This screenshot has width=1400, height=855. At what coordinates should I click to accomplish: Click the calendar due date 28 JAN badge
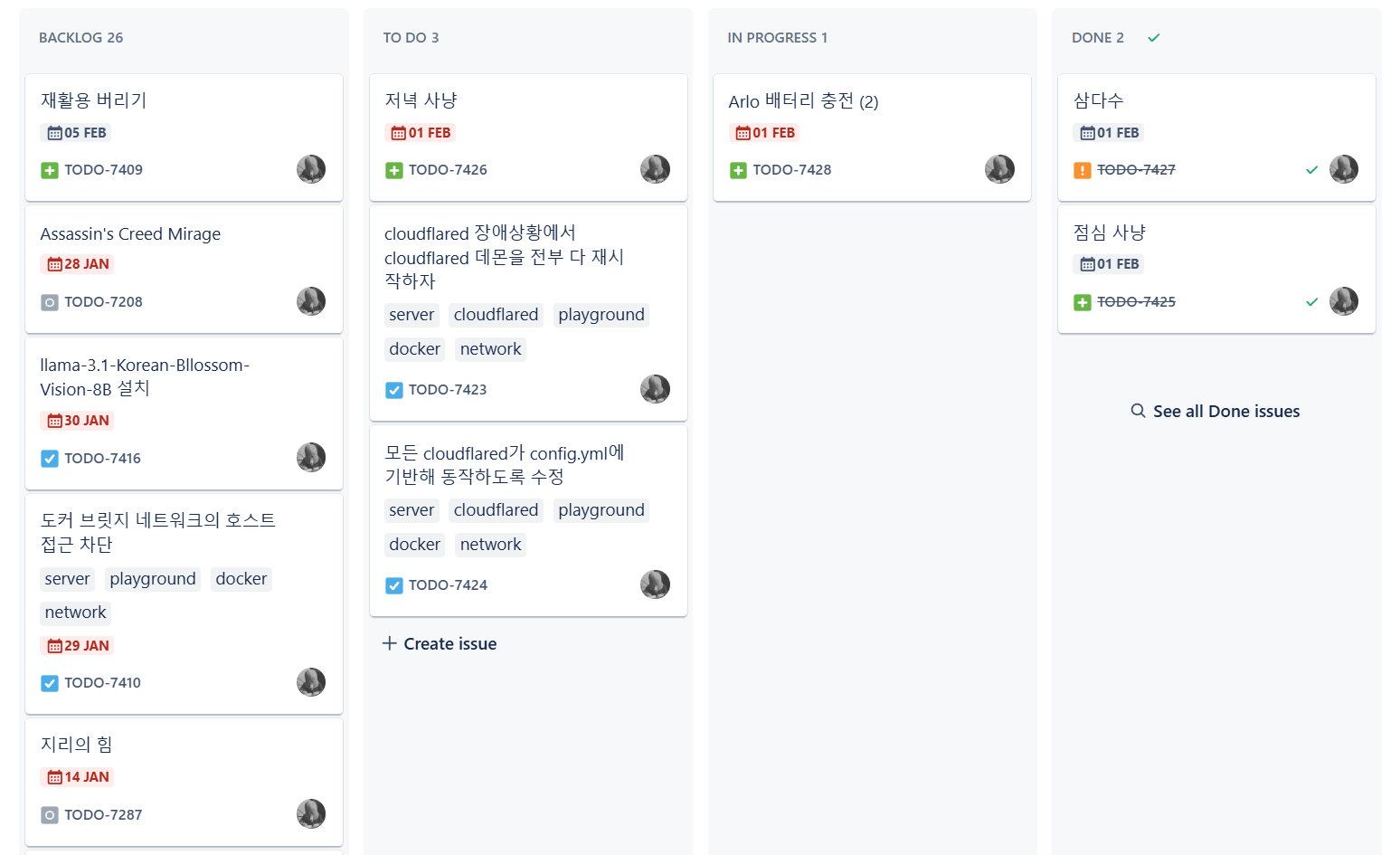(78, 264)
